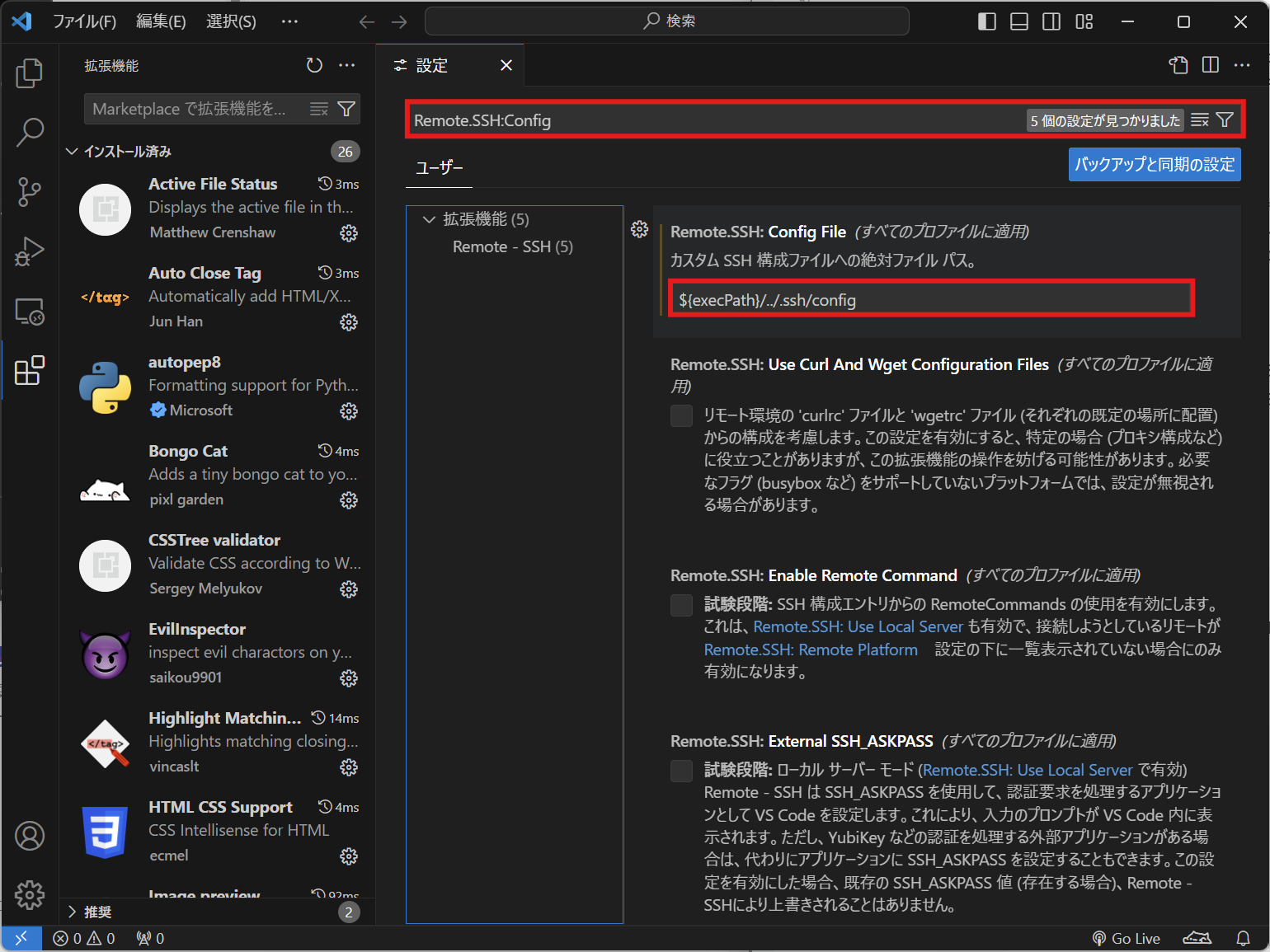
Task: Open the Source Control view
Action: tap(30, 191)
